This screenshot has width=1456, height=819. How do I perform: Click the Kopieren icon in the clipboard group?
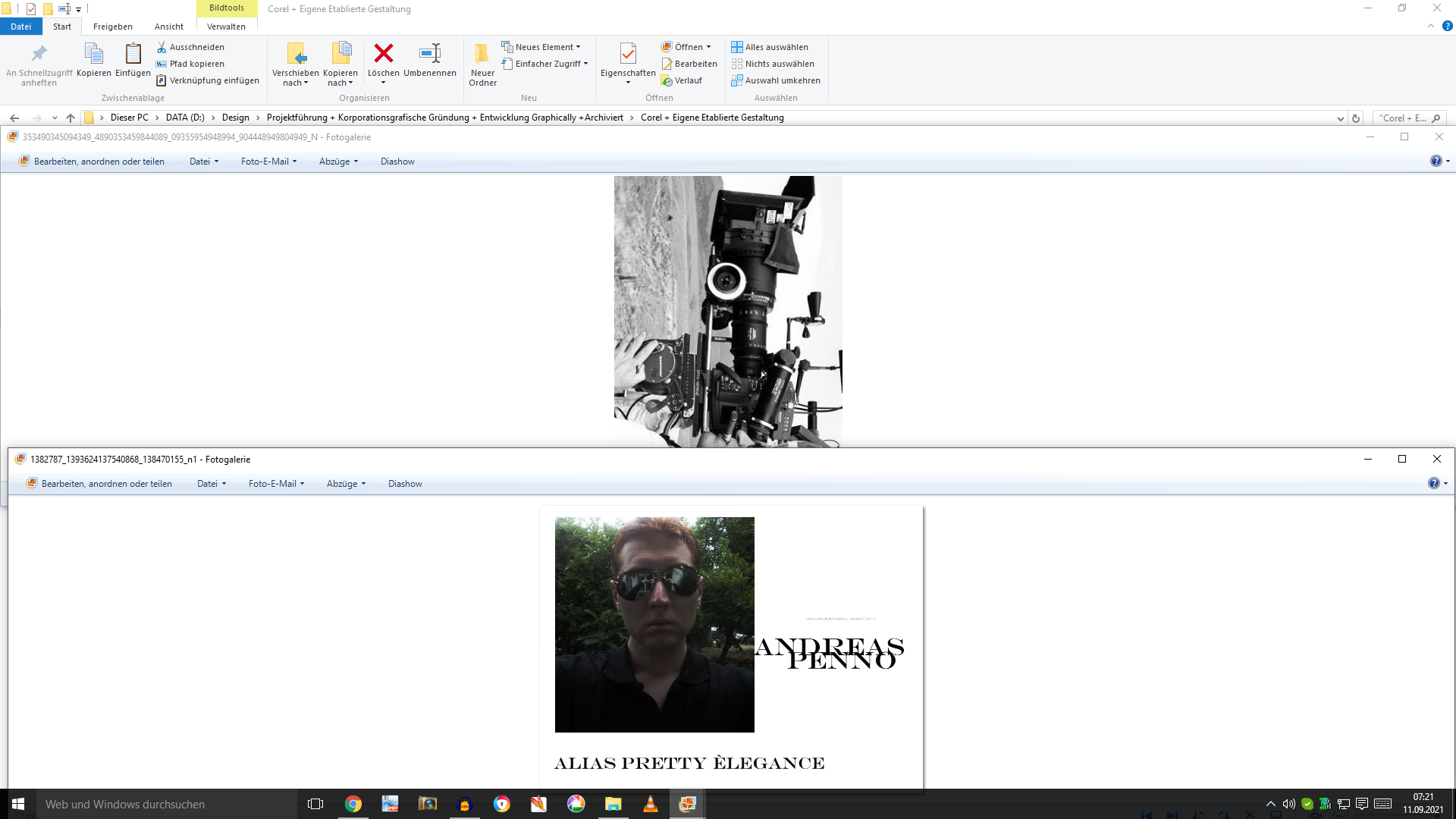(94, 60)
